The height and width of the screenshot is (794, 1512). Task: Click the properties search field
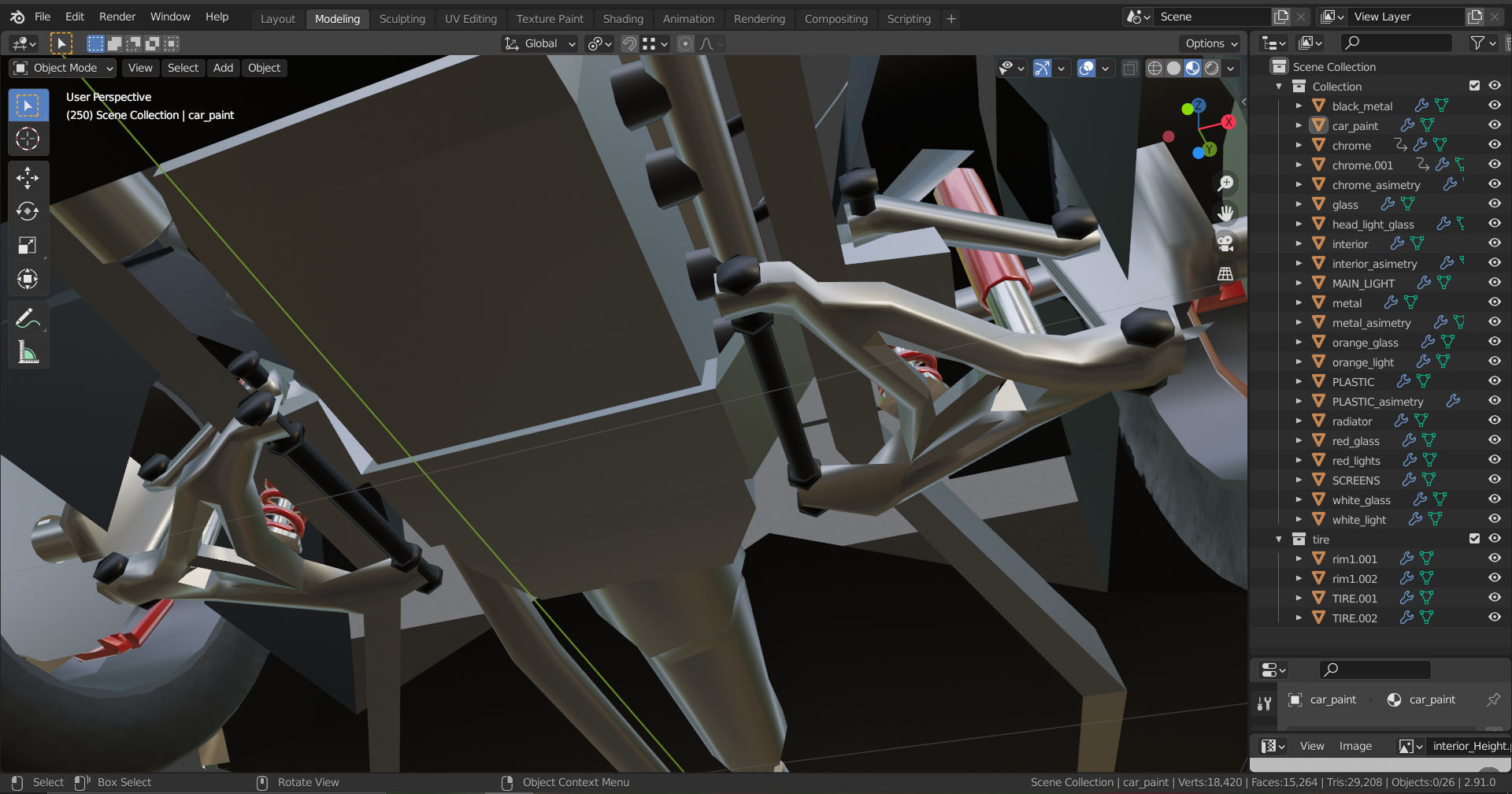[x=1375, y=670]
